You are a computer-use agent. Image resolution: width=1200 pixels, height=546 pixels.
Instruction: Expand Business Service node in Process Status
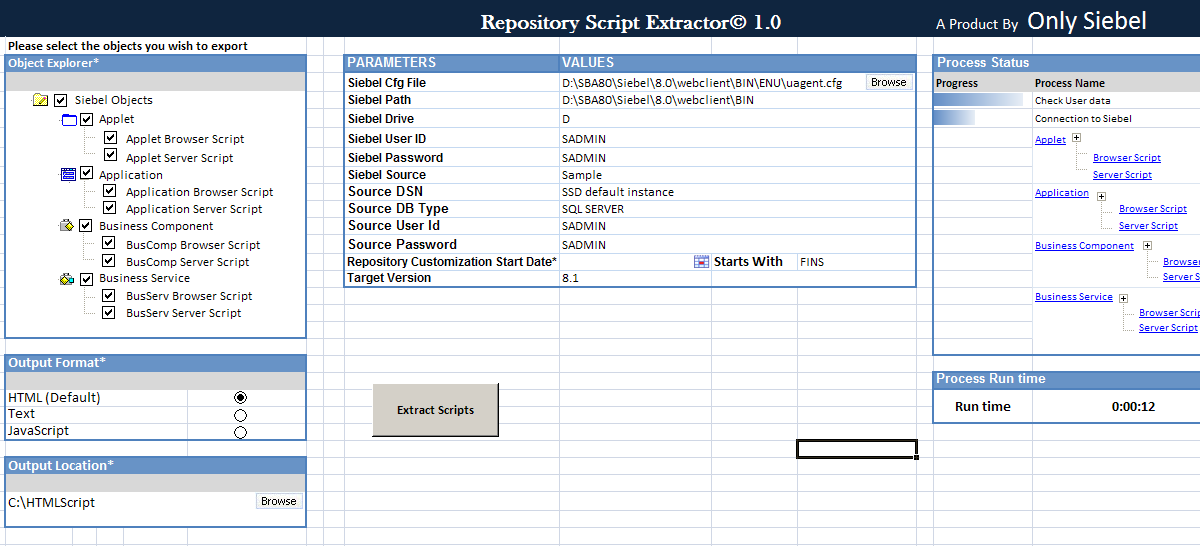[x=1124, y=298]
